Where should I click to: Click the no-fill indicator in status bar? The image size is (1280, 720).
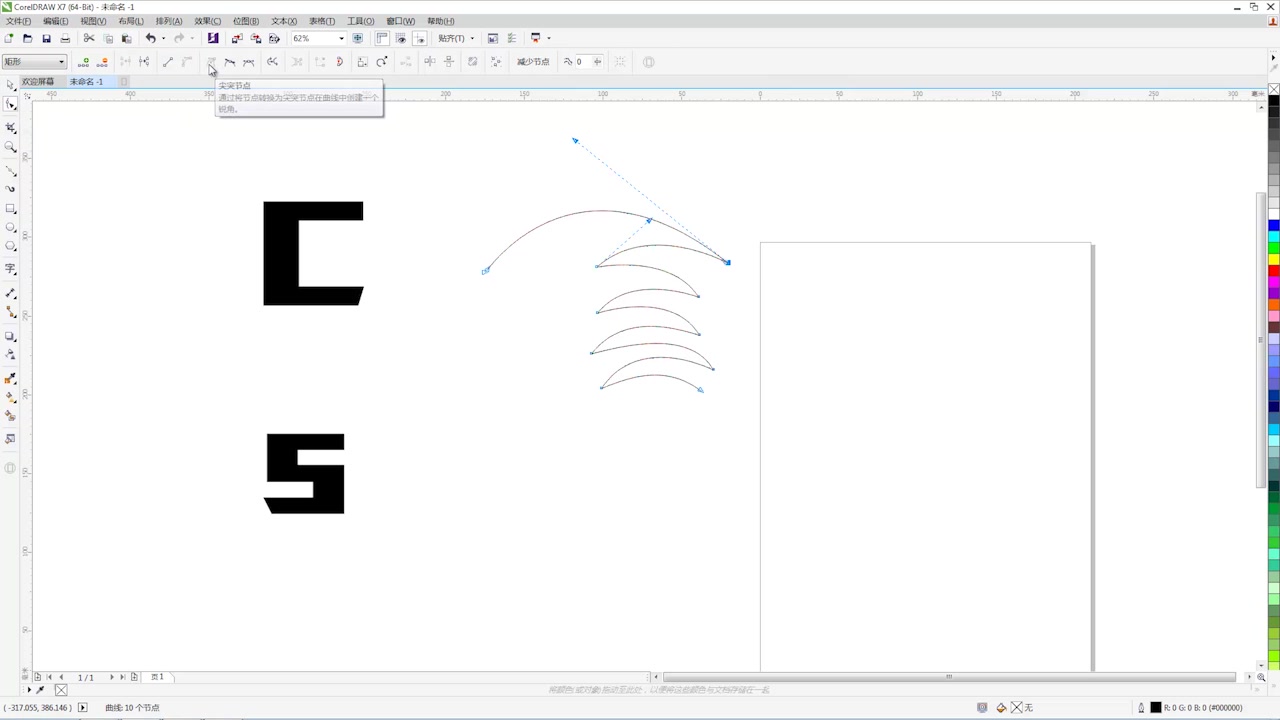tap(1017, 707)
